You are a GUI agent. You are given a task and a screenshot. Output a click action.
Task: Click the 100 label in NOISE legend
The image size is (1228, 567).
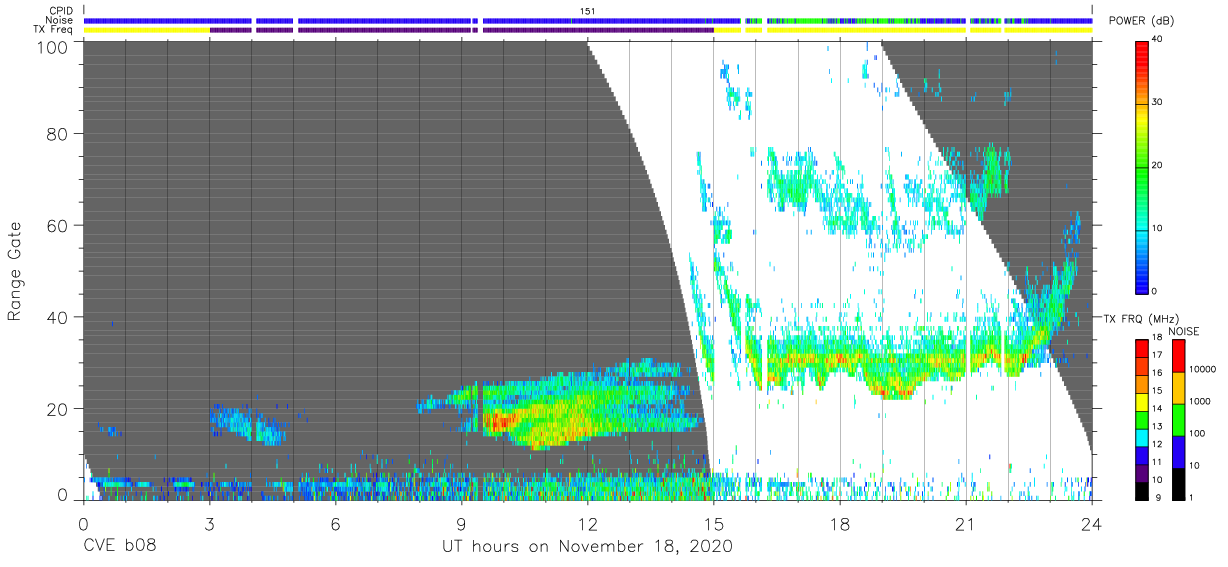click(1198, 434)
